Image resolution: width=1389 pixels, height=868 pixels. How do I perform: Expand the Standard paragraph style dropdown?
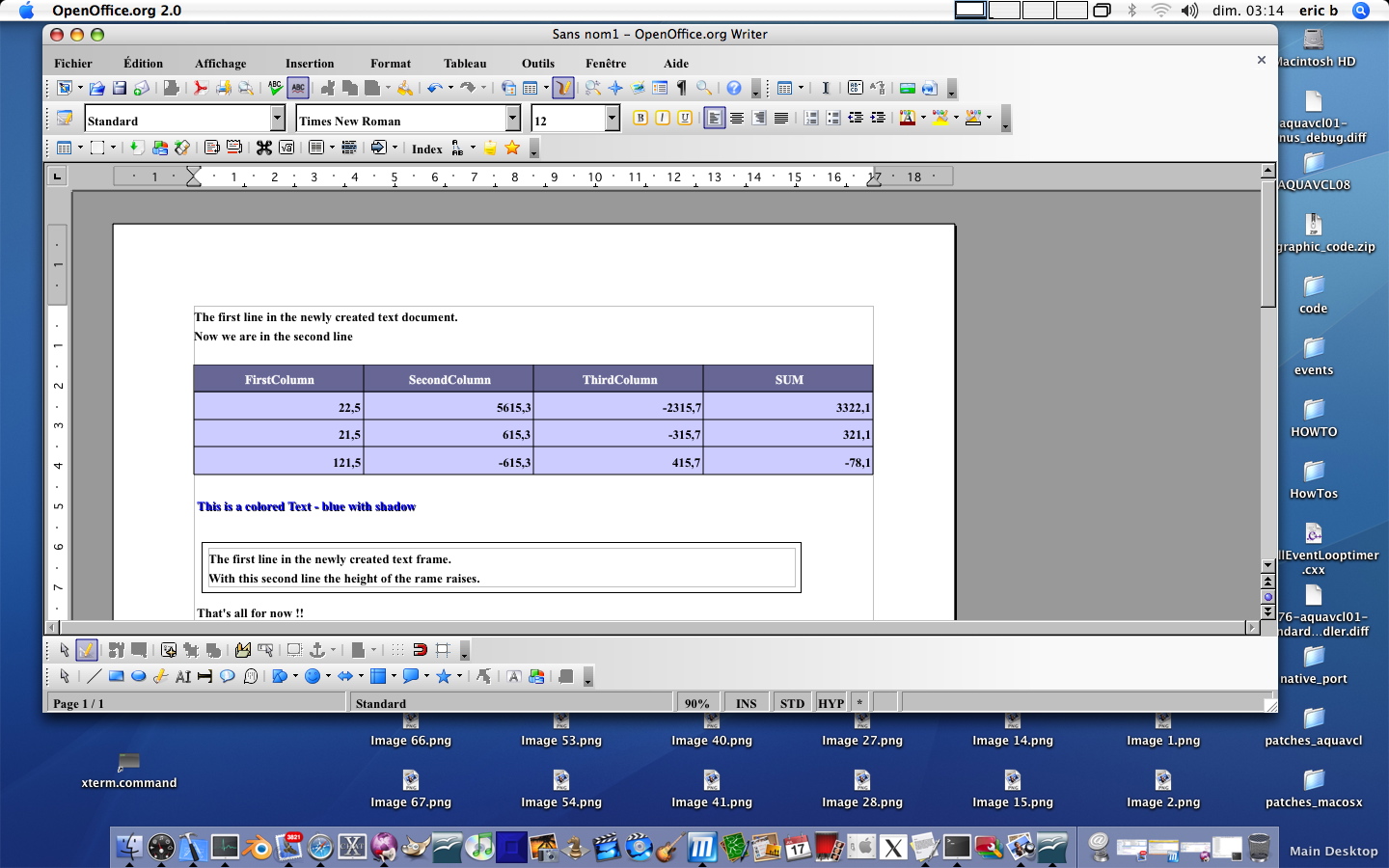coord(278,119)
